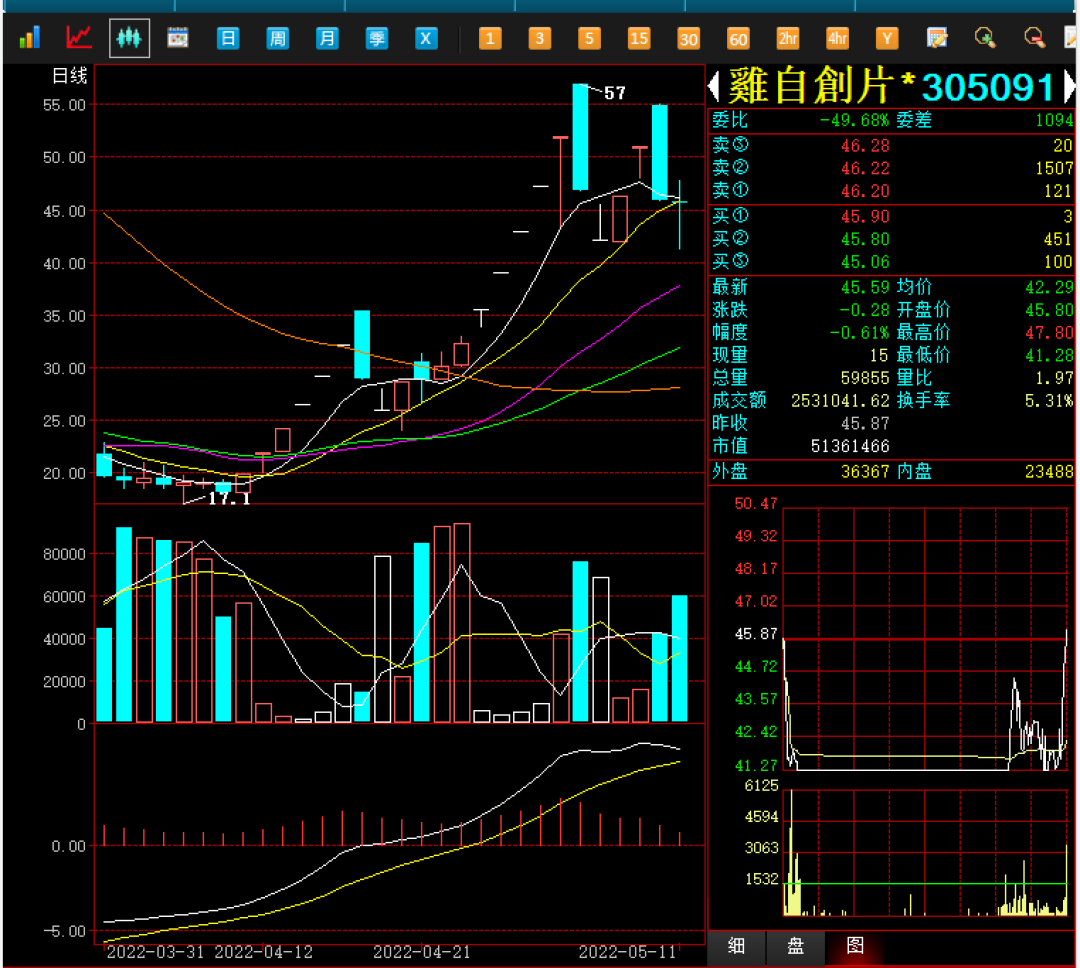Click the 卖③ price 46.28
This screenshot has height=968, width=1080.
pos(865,146)
